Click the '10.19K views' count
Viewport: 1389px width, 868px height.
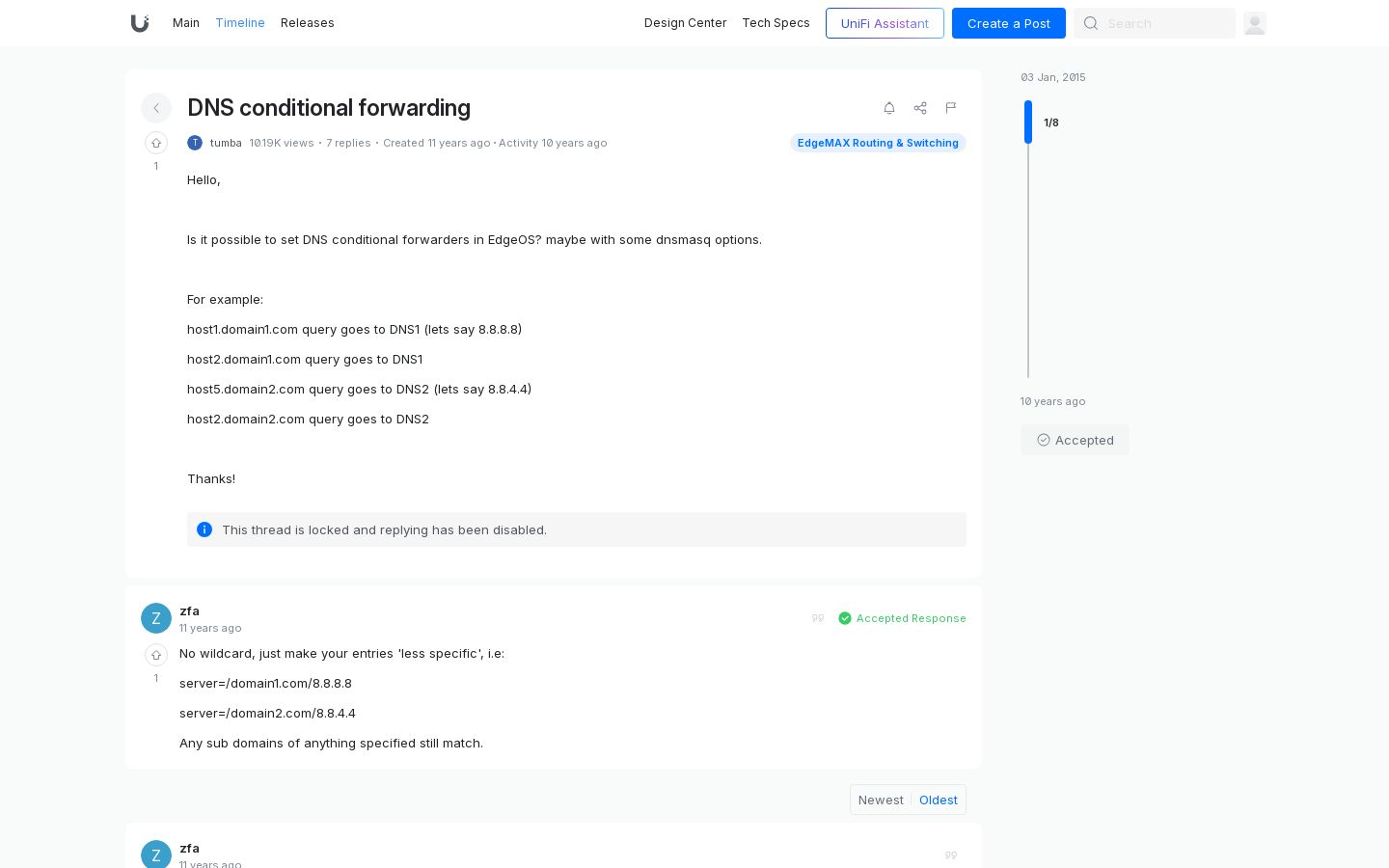(x=282, y=143)
